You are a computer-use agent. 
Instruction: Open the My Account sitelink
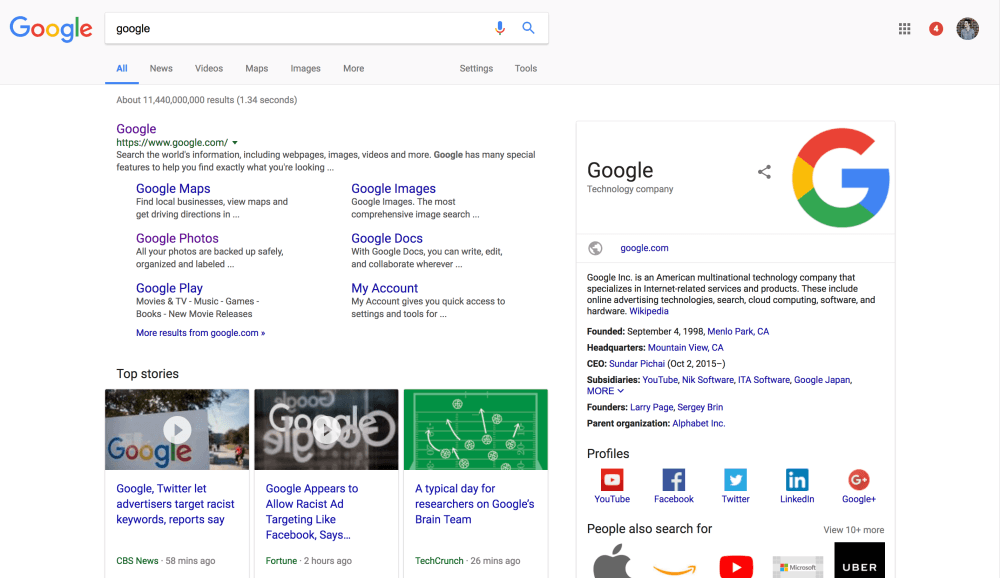385,288
